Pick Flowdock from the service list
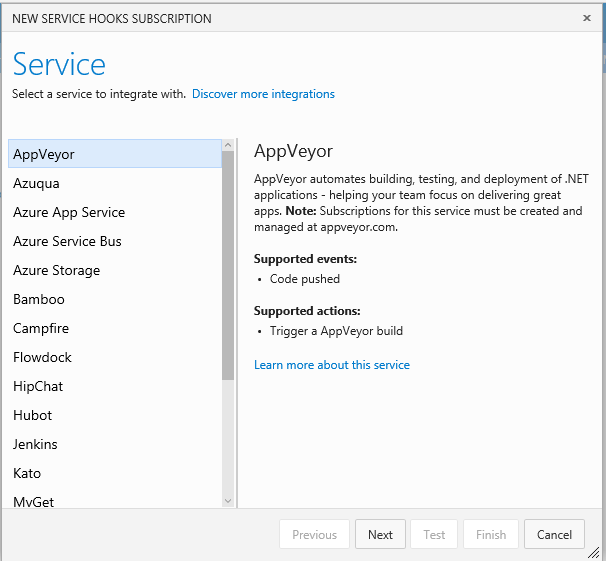Screen dimensions: 606x561 click(x=115, y=357)
